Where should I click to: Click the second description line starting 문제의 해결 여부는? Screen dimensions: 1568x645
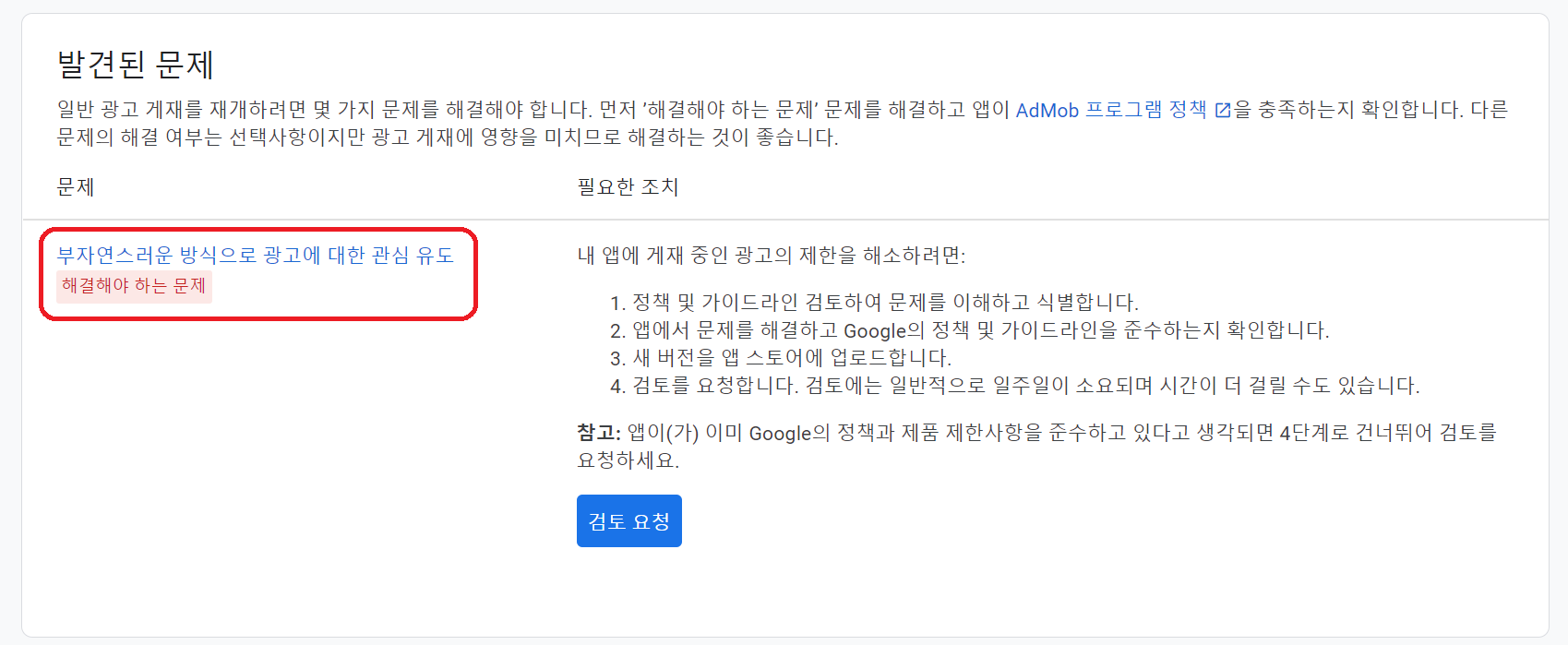(x=448, y=137)
